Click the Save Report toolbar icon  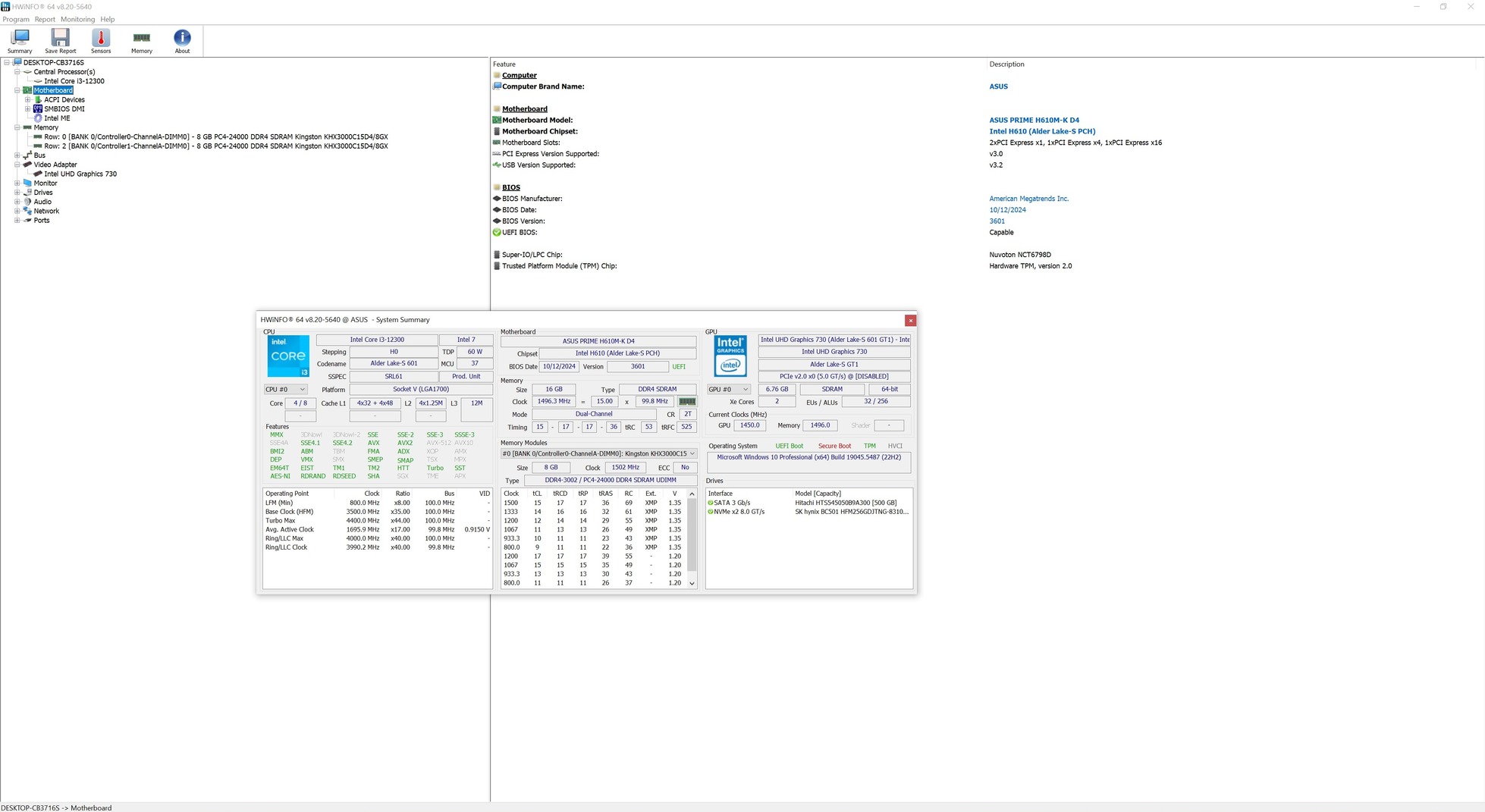click(x=60, y=40)
